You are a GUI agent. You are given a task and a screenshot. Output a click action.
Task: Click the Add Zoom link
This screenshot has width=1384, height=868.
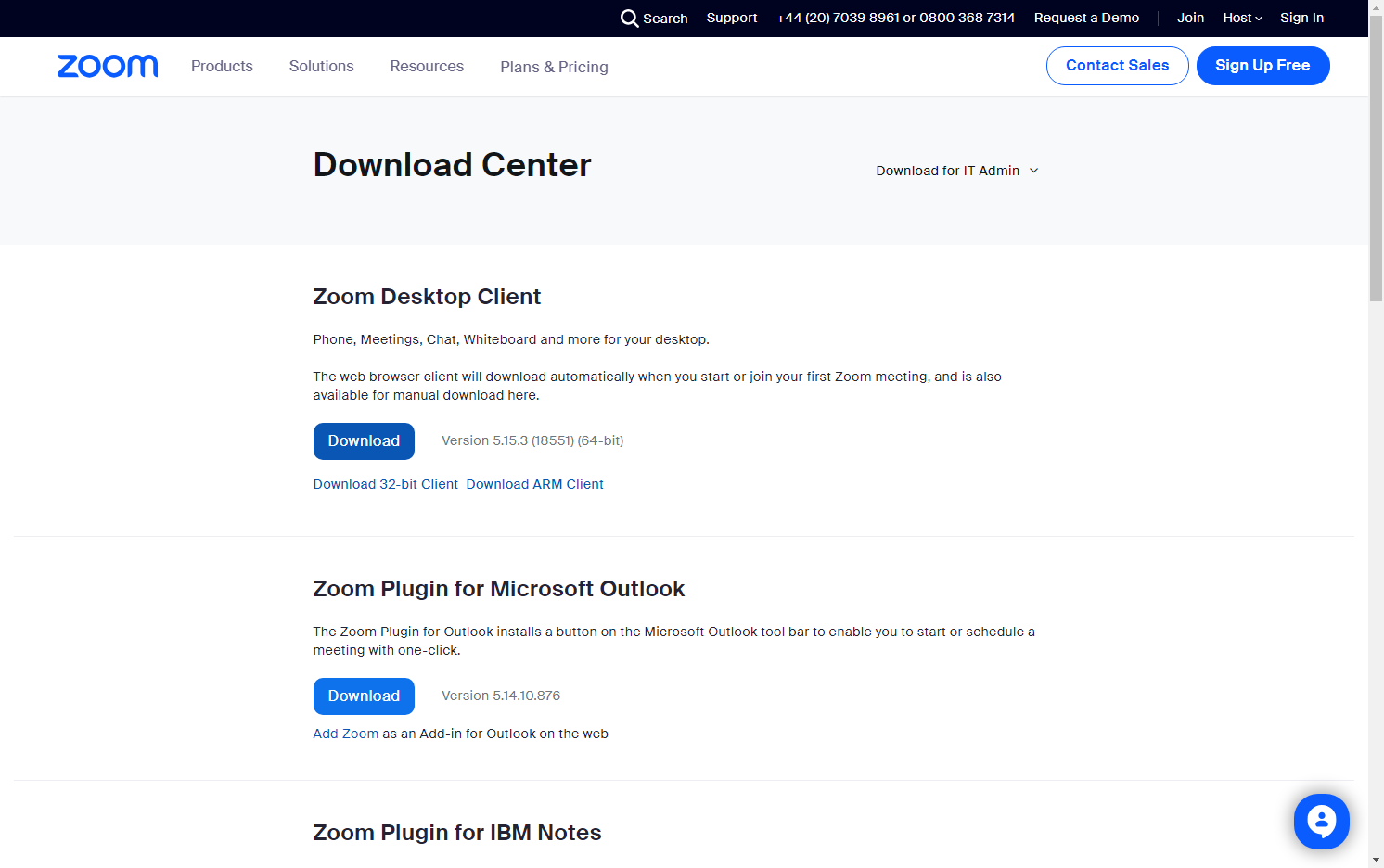(x=346, y=734)
